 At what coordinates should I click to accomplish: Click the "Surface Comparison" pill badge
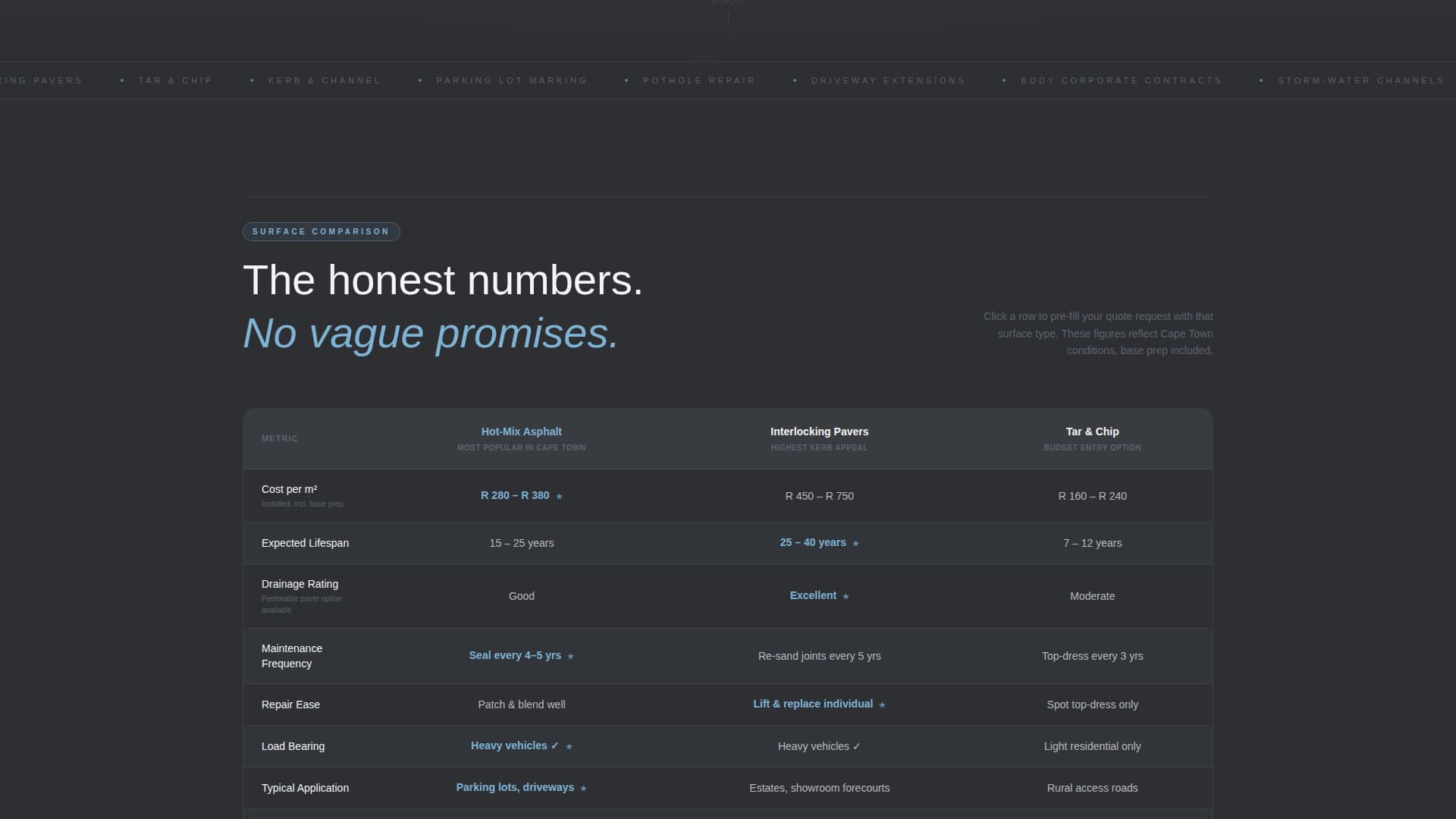click(x=321, y=231)
